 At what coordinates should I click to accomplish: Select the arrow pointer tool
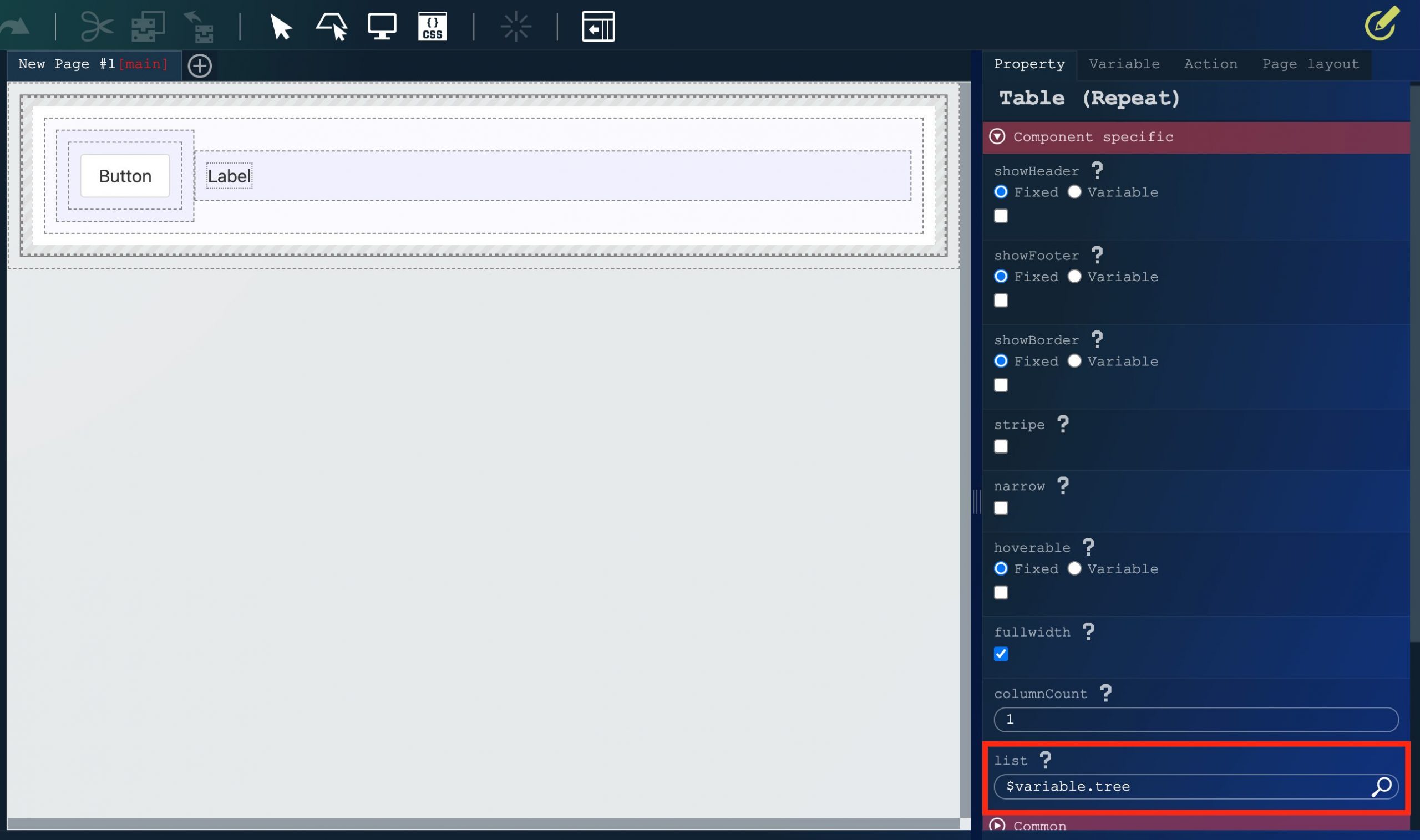pos(280,27)
